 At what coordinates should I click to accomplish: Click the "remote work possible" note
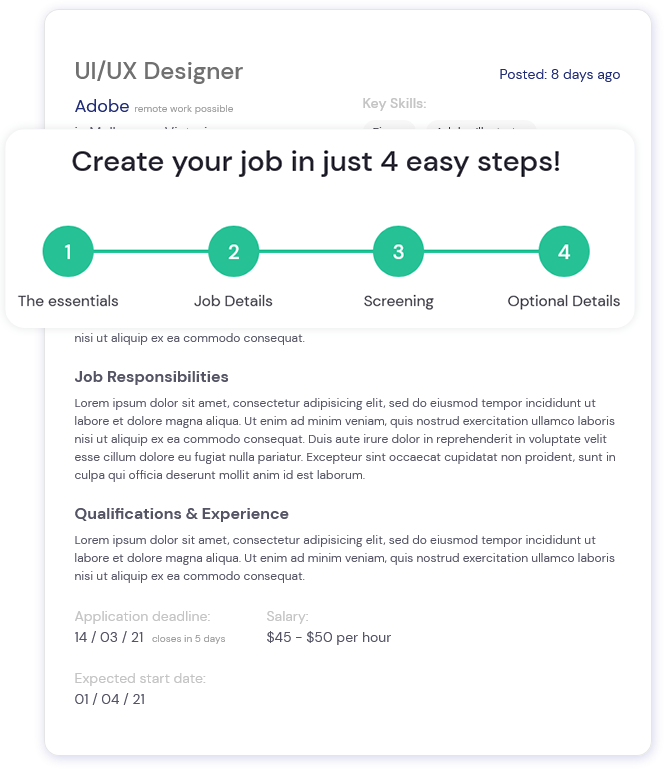pos(183,108)
